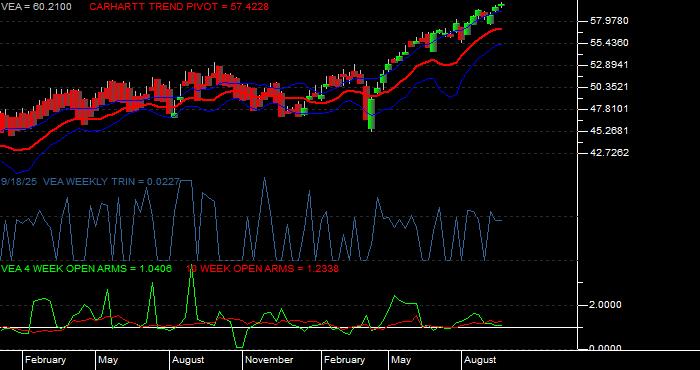
Task: Click the first May label on time axis
Action: pyautogui.click(x=108, y=360)
